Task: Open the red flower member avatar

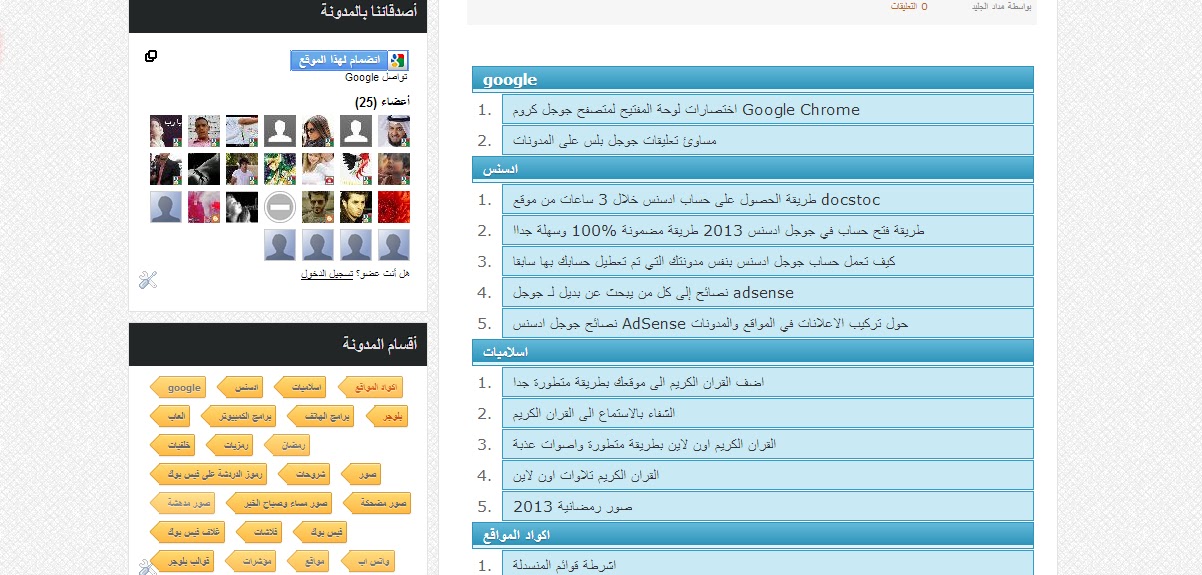Action: [x=394, y=208]
